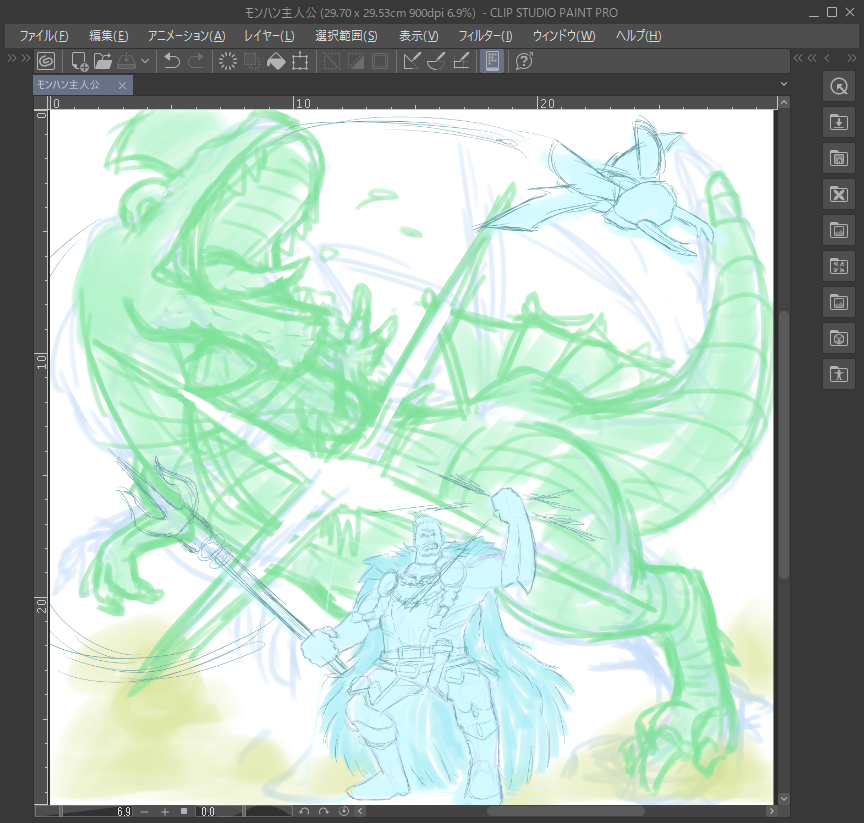Viewport: 864px width, 823px height.
Task: Undo the last action
Action: [172, 61]
